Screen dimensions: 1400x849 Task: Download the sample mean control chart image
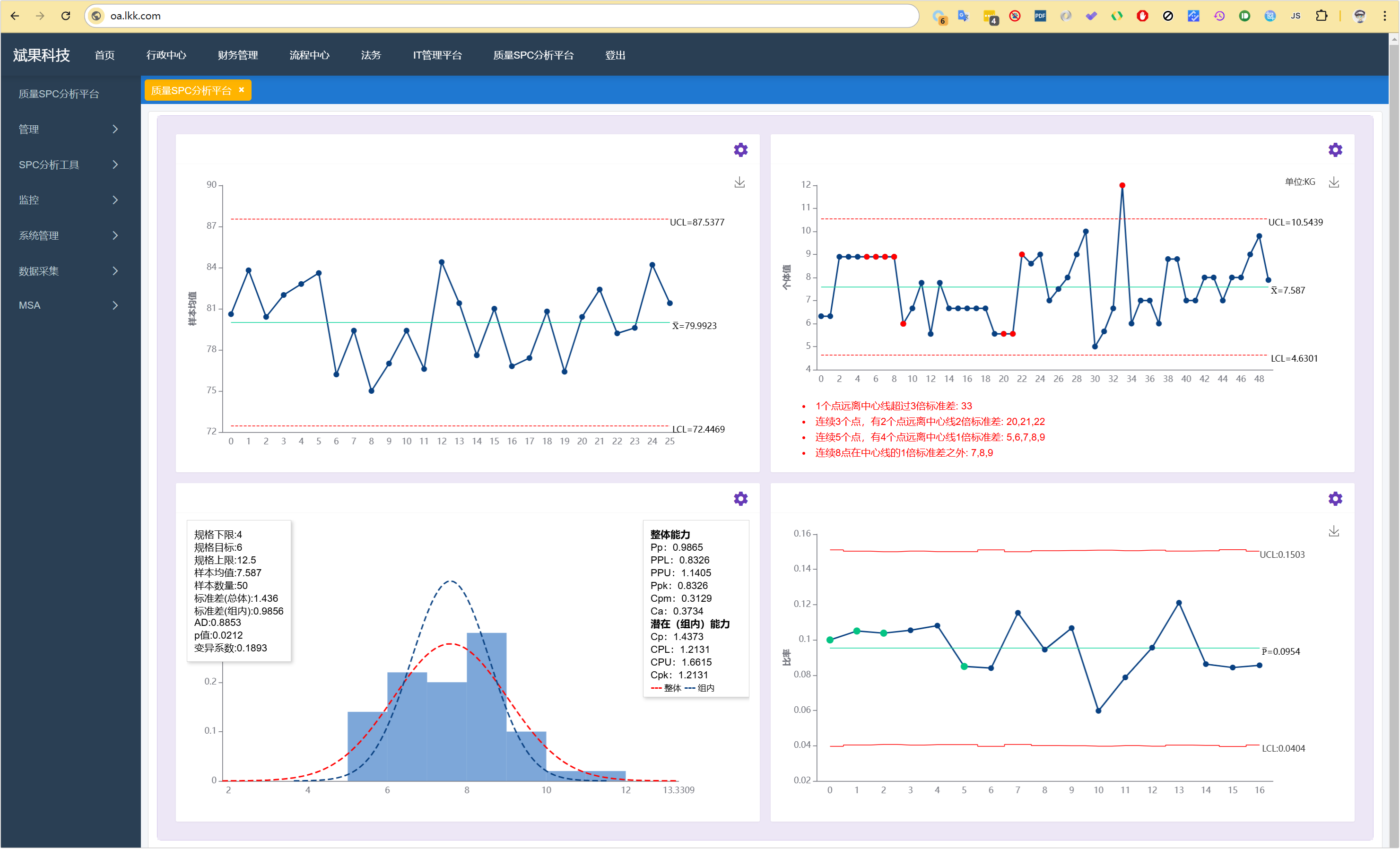pyautogui.click(x=739, y=182)
